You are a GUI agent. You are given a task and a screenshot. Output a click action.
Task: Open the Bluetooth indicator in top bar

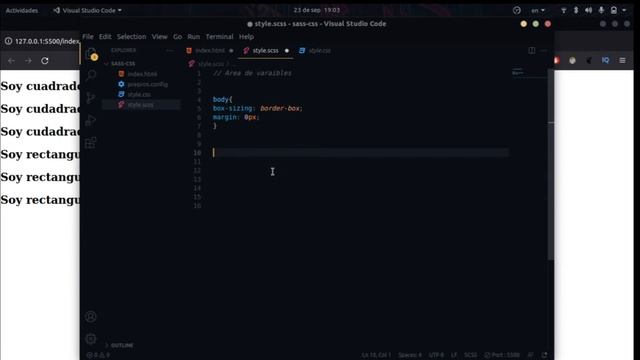coord(576,10)
